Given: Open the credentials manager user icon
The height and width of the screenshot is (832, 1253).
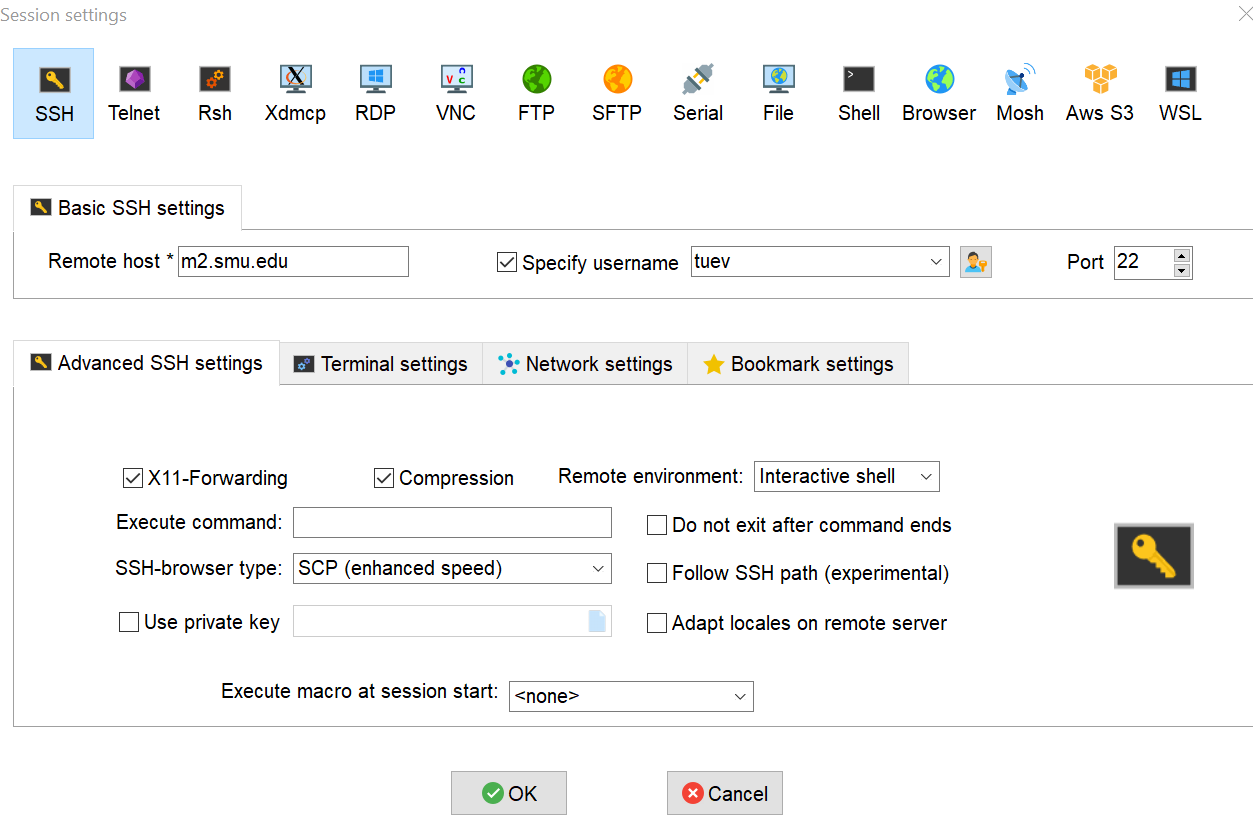Looking at the screenshot, I should pyautogui.click(x=976, y=262).
